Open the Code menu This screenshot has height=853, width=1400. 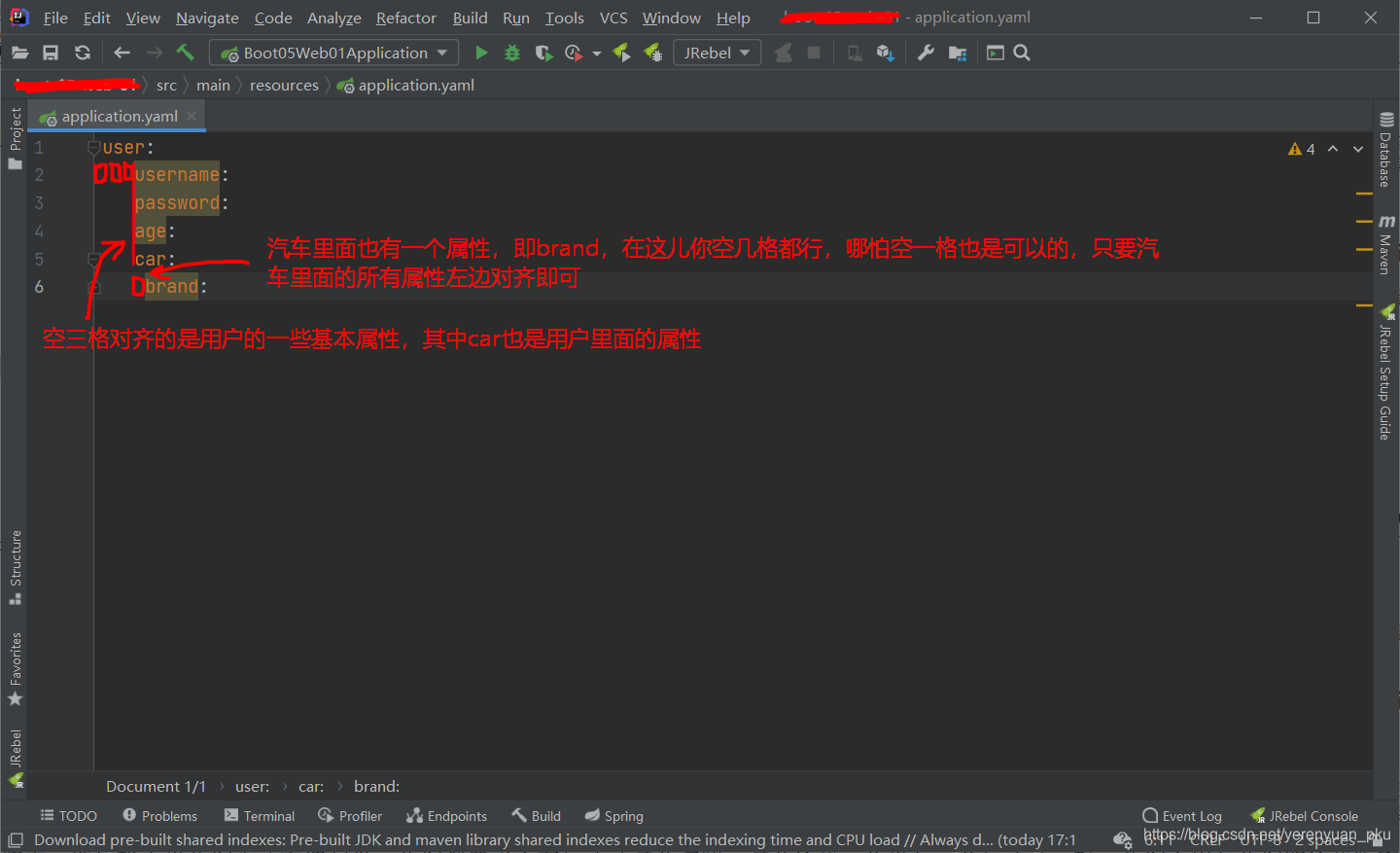(x=273, y=18)
